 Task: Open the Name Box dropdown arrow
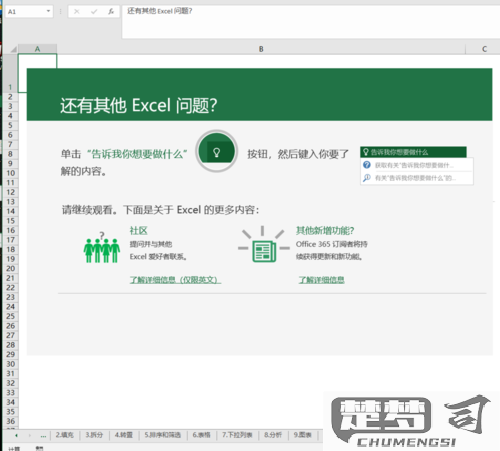pos(48,11)
